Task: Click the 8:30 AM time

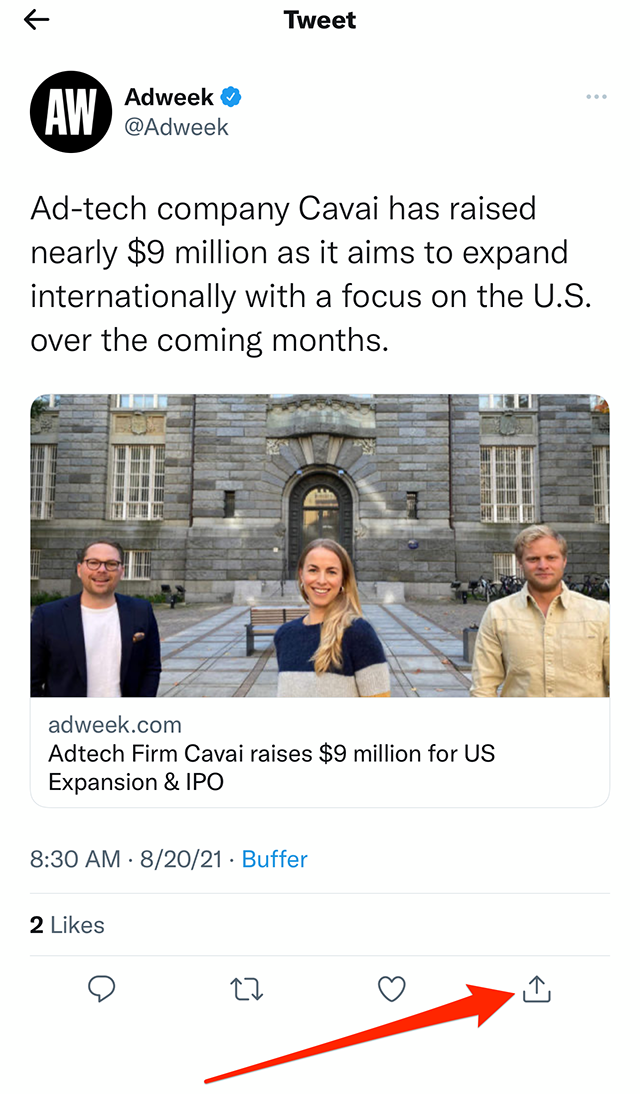Action: point(75,859)
